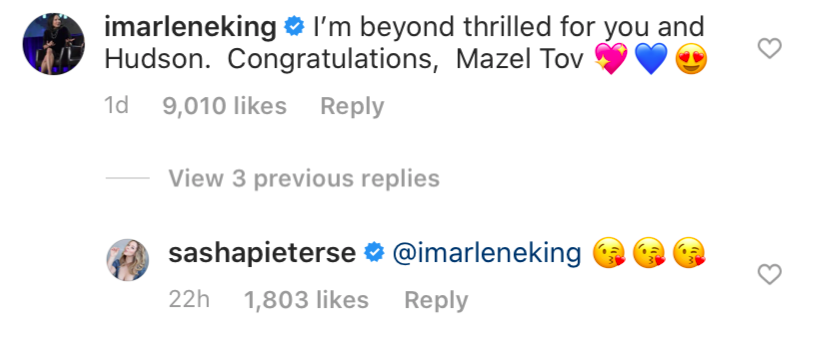This screenshot has height=360, width=823.
Task: Like sashapieterse's reply with the heart icon
Action: (x=769, y=274)
